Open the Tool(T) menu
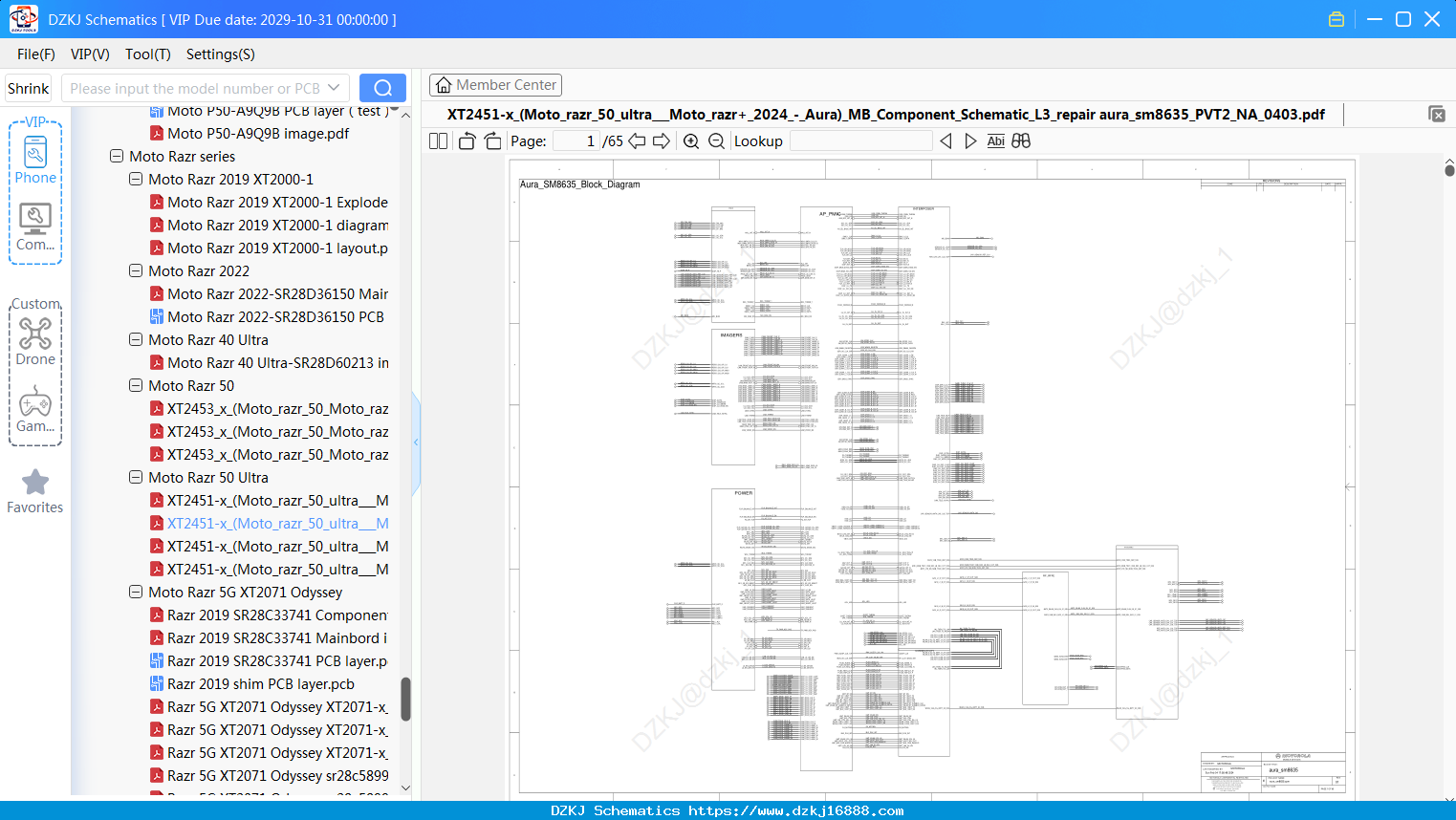Screen dimensions: 1456x820 click(148, 54)
